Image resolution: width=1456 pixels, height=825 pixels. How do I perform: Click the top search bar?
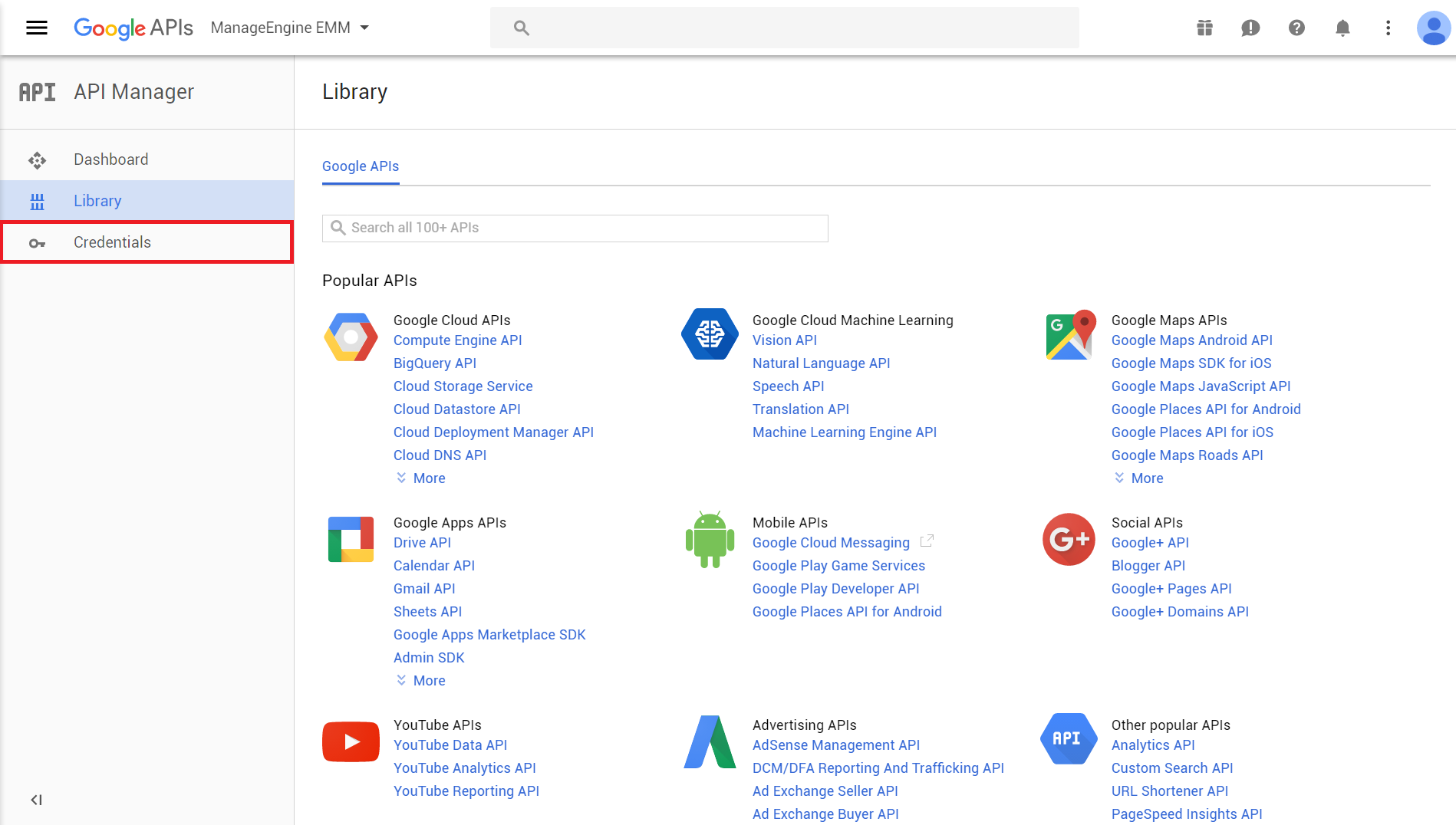pyautogui.click(x=784, y=28)
